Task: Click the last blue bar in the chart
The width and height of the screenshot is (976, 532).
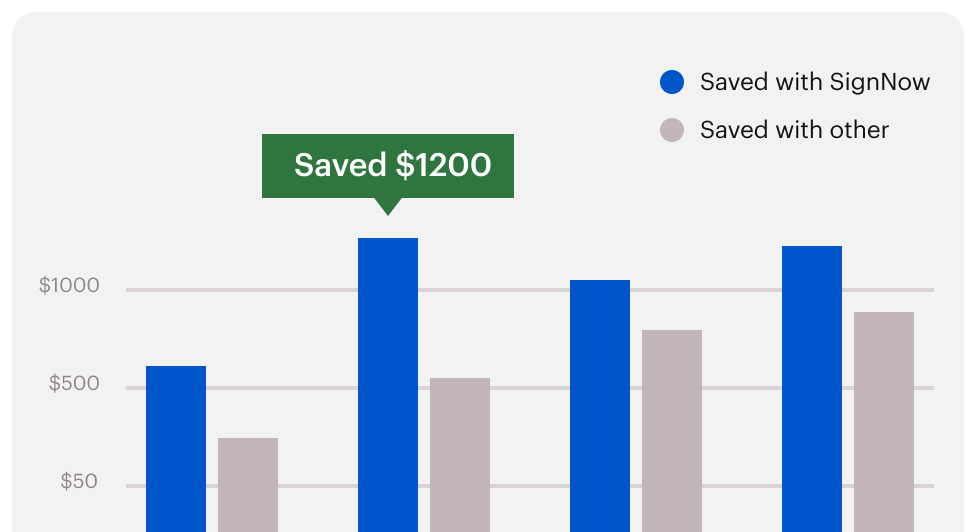Action: tap(812, 388)
